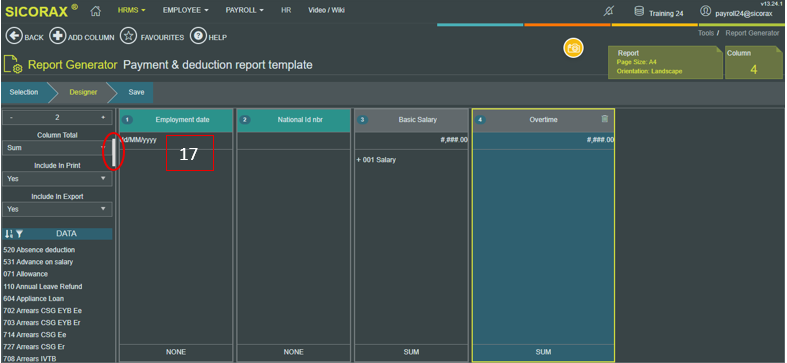Click column number 4 badge on Overtime
Image resolution: width=787 pixels, height=363 pixels.
pos(480,120)
